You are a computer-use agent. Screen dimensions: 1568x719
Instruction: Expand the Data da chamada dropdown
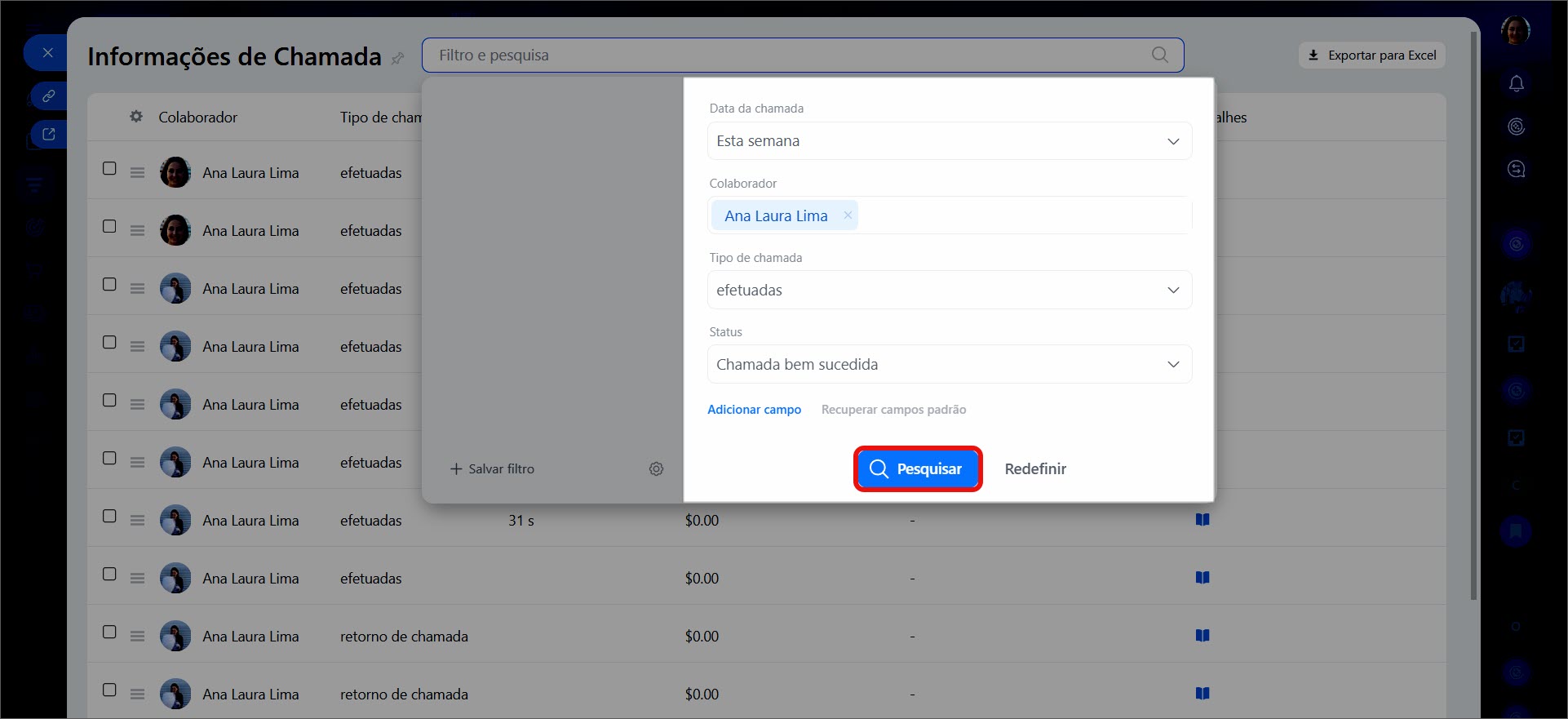[949, 141]
